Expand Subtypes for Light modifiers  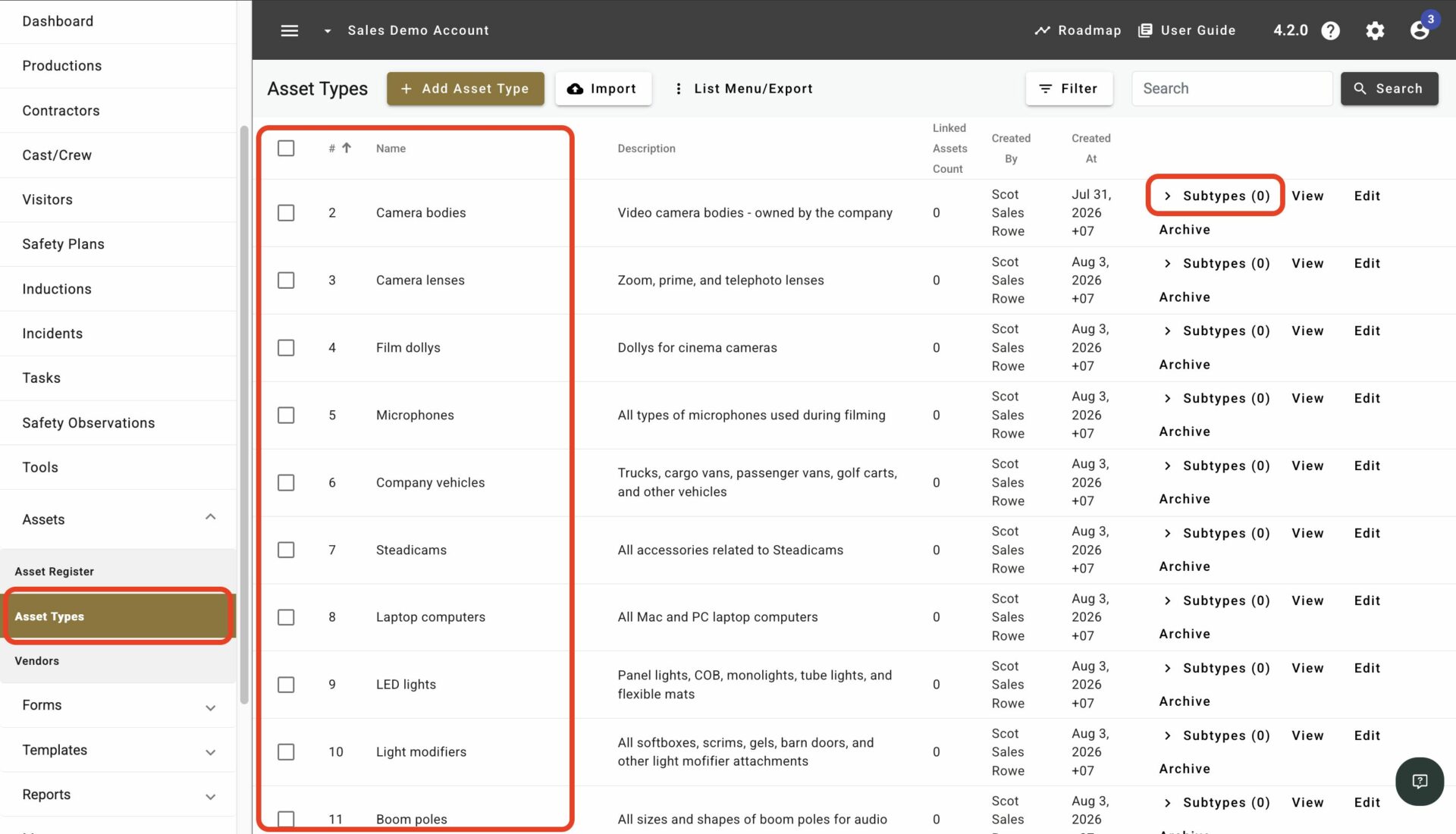click(1216, 735)
